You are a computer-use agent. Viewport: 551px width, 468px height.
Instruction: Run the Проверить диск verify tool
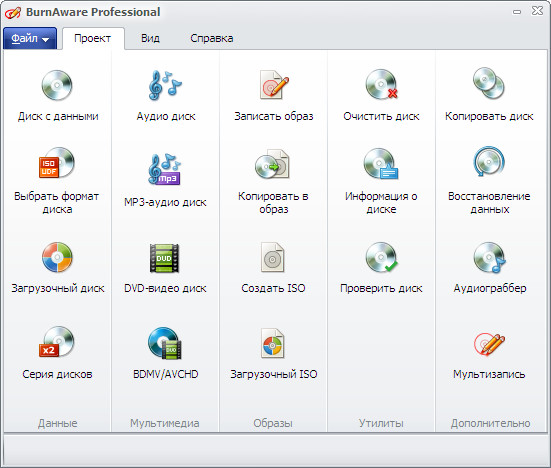[x=381, y=257]
